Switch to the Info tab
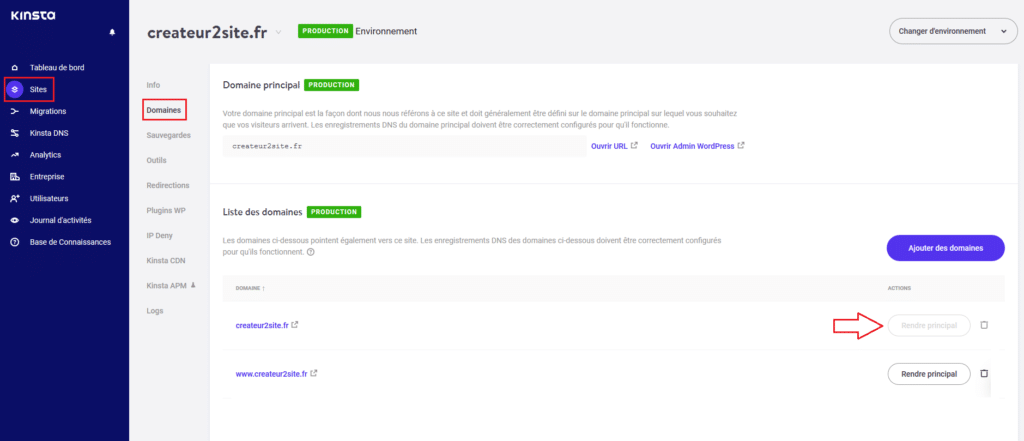Viewport: 1024px width, 441px height. coord(153,85)
